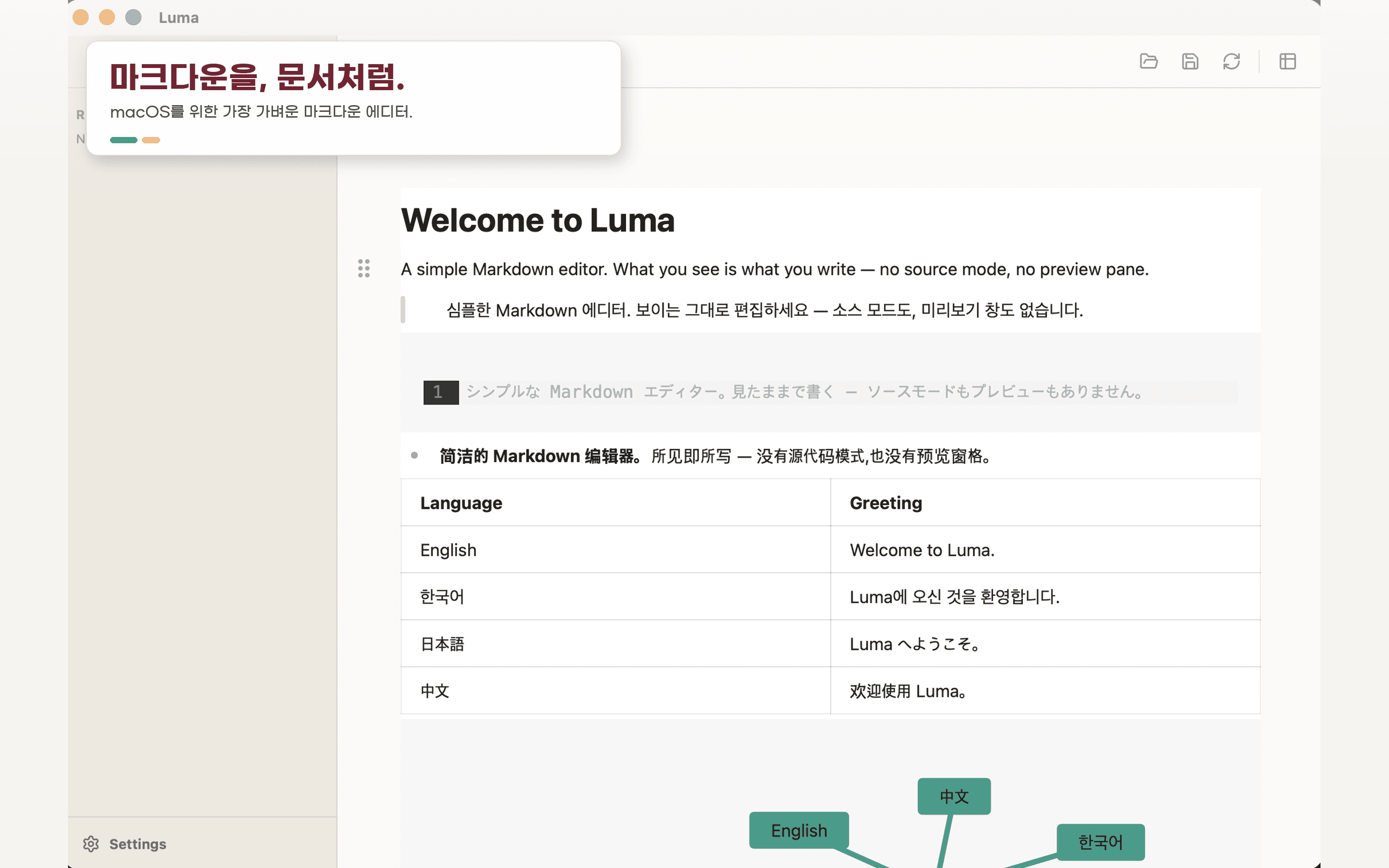Click the Japanese code block line
This screenshot has width=1389, height=868.
coord(803,392)
